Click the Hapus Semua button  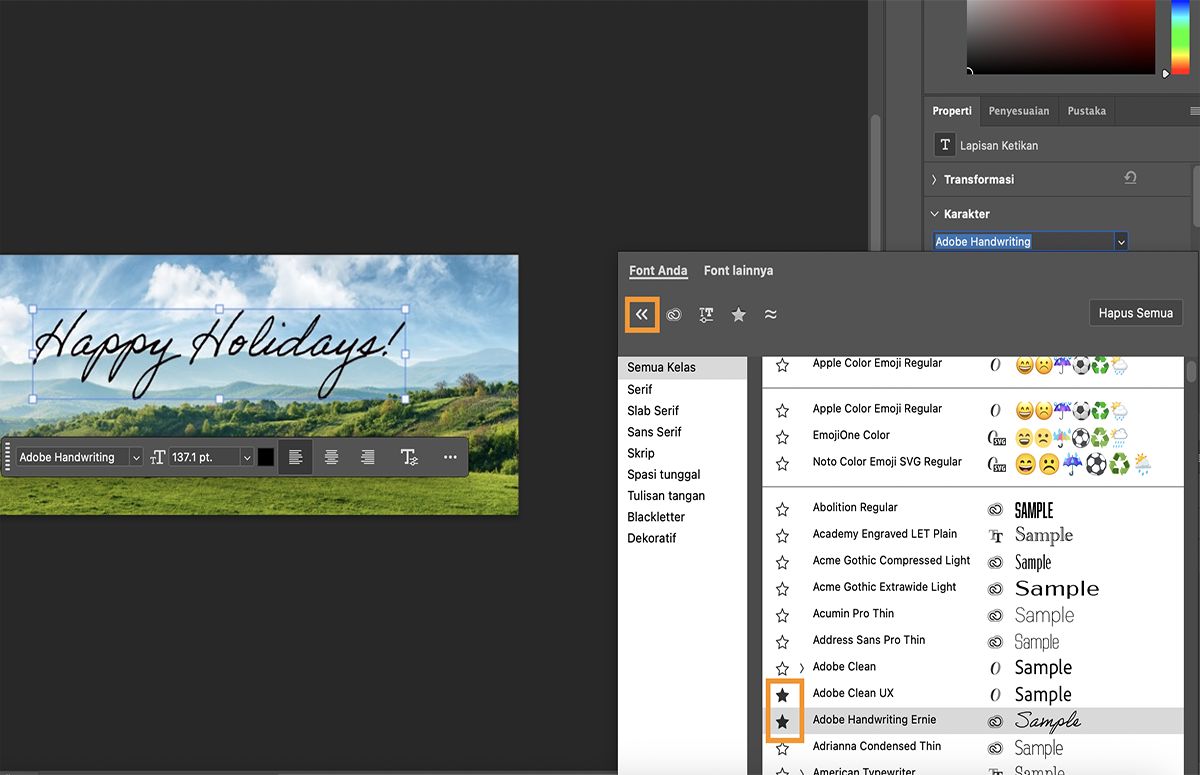click(1136, 312)
